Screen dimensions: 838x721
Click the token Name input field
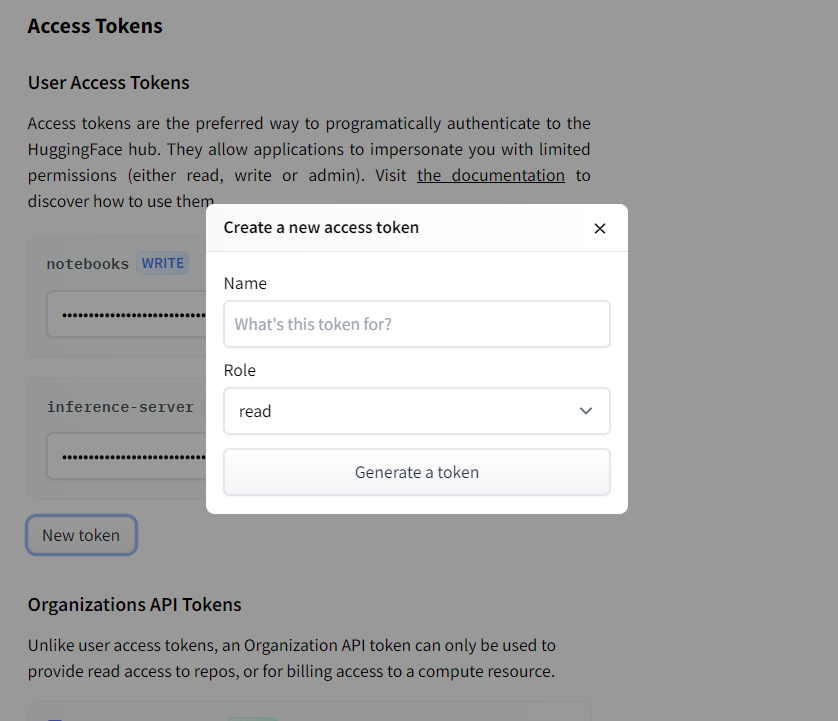coord(417,324)
